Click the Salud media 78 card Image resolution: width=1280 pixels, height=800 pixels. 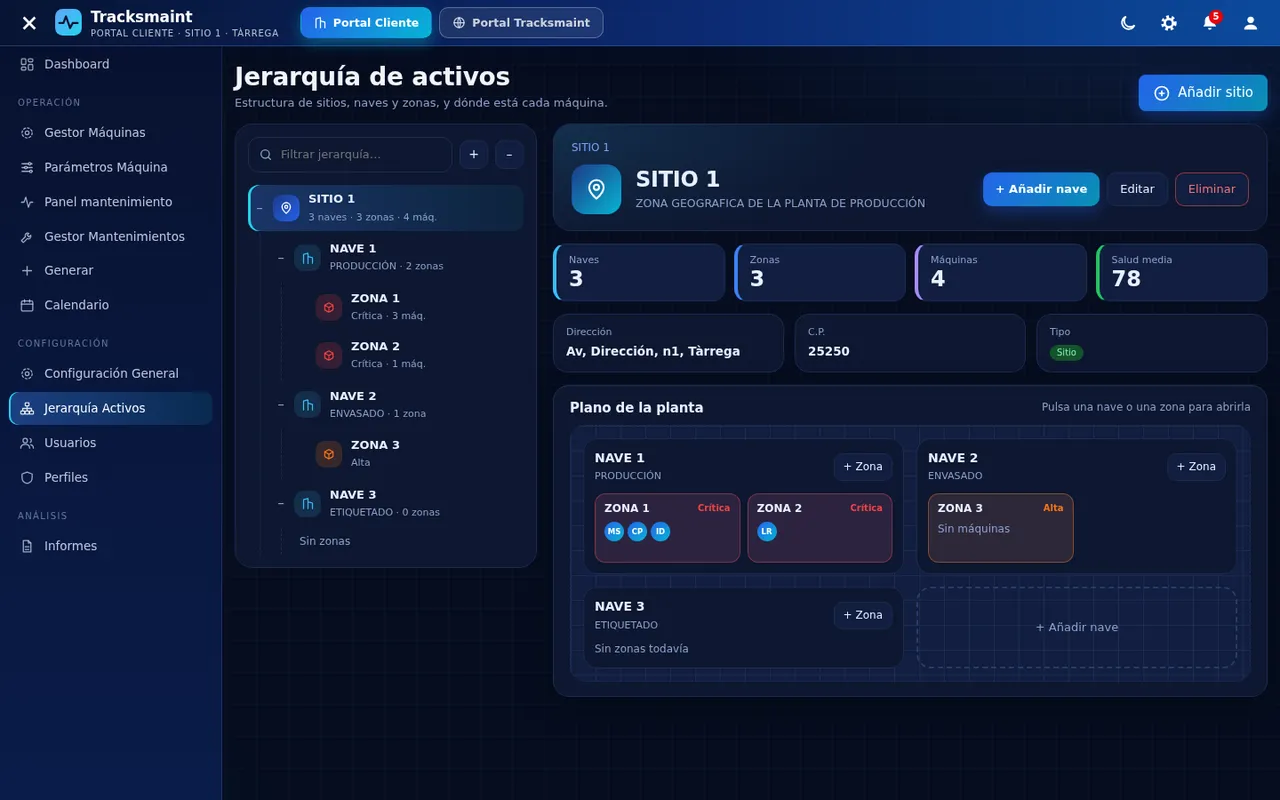point(1182,272)
